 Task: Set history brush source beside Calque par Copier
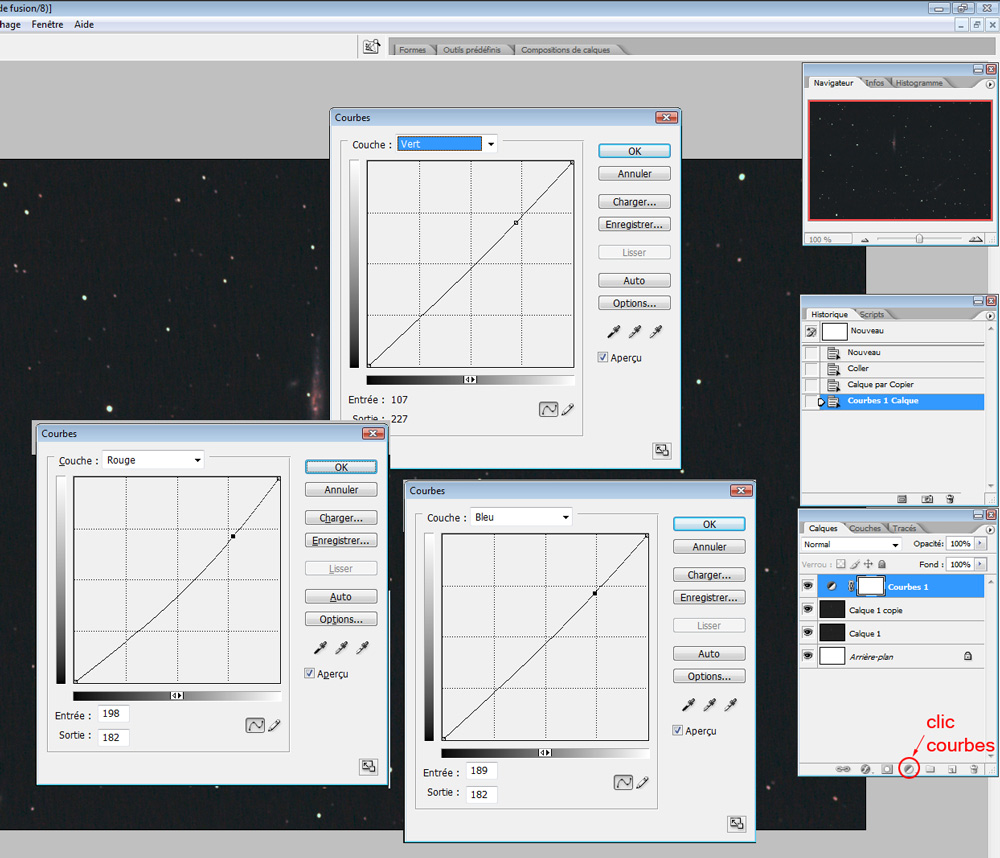coord(811,385)
